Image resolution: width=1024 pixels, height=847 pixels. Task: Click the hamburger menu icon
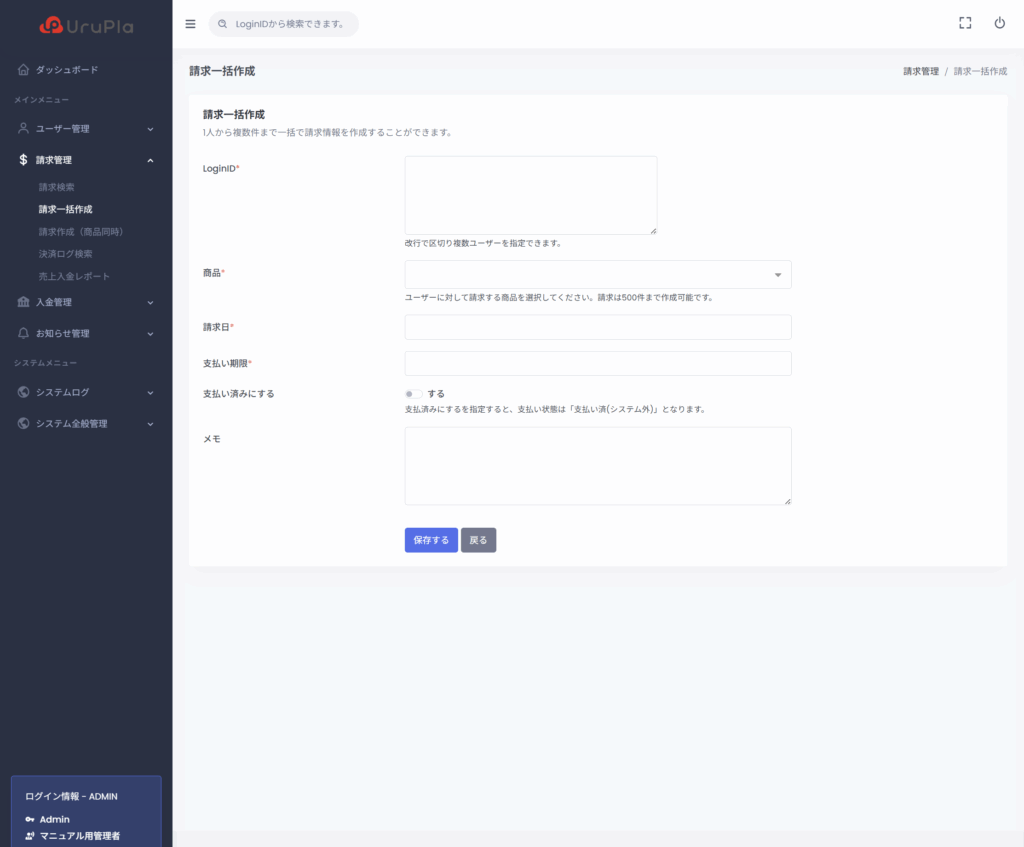point(191,24)
